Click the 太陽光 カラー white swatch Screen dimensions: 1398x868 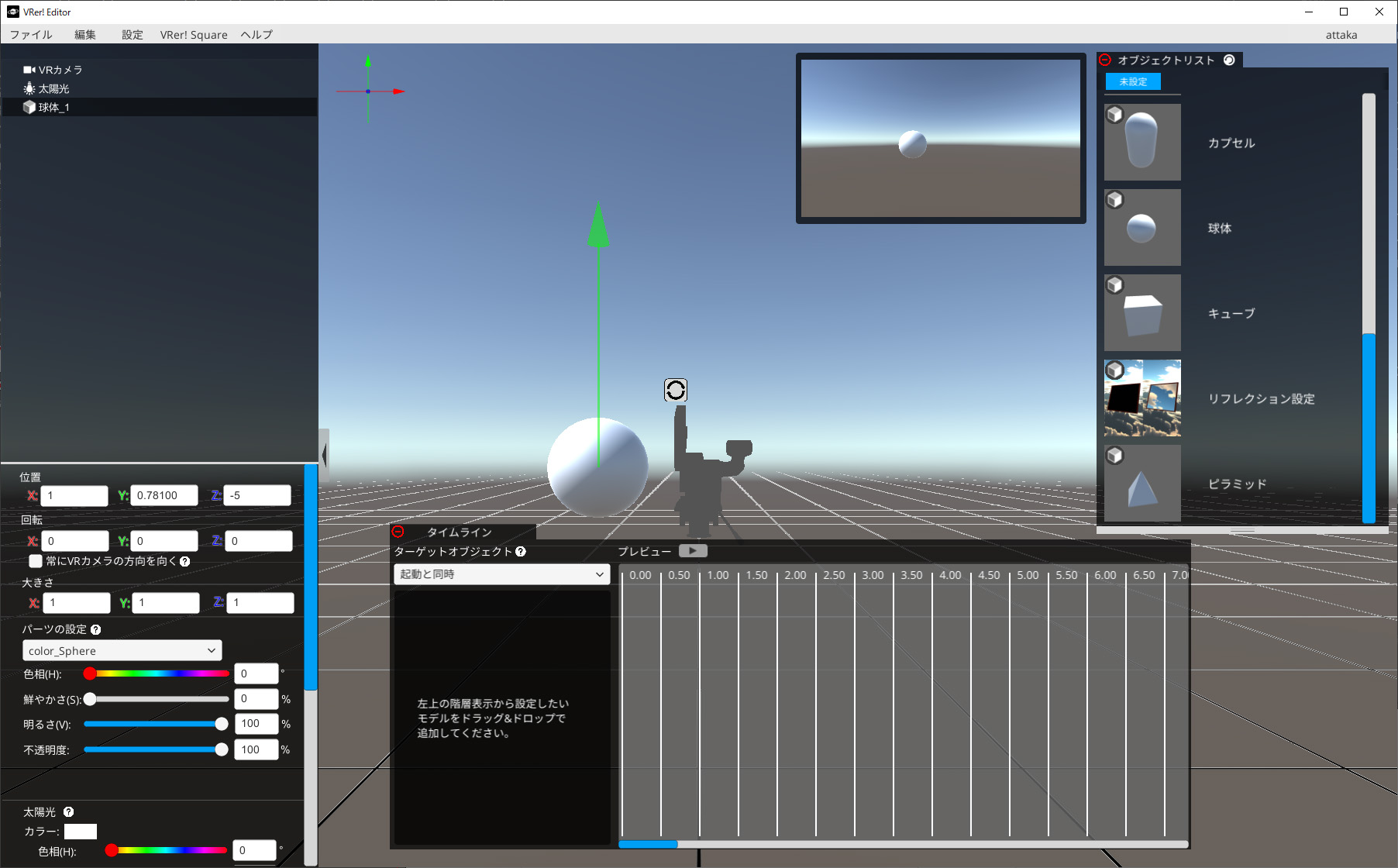pyautogui.click(x=81, y=832)
